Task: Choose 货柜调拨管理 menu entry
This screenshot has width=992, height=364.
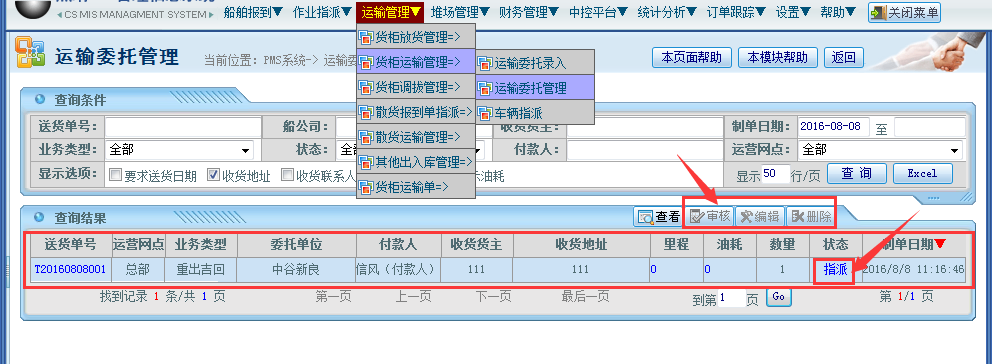Action: click(x=416, y=86)
